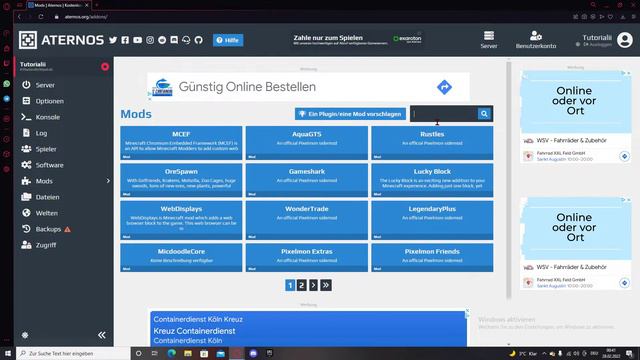Open the WebDisplays mod card

pyautogui.click(x=181, y=220)
